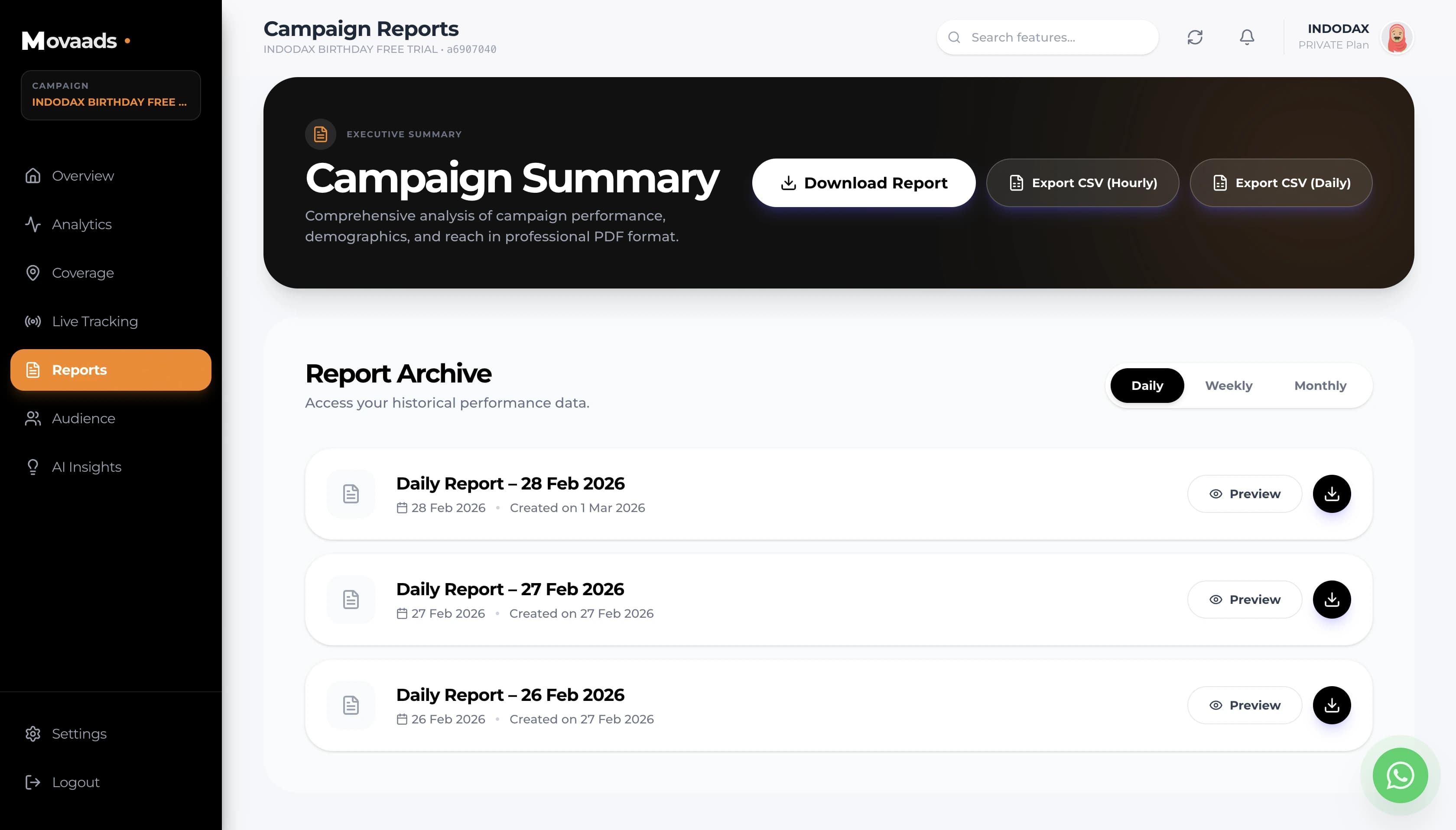Preview the Daily Report for 26 Feb 2026
Screen dimensions: 1456x830
point(1245,704)
